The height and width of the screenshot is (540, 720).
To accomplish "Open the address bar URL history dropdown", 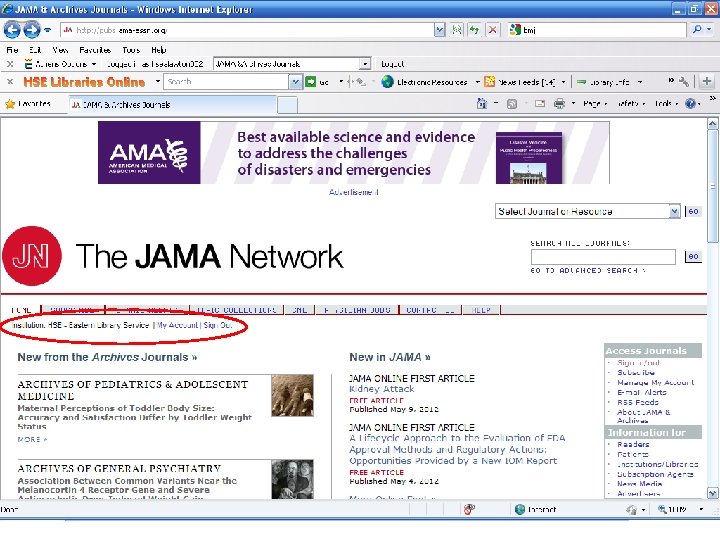I will pos(439,30).
